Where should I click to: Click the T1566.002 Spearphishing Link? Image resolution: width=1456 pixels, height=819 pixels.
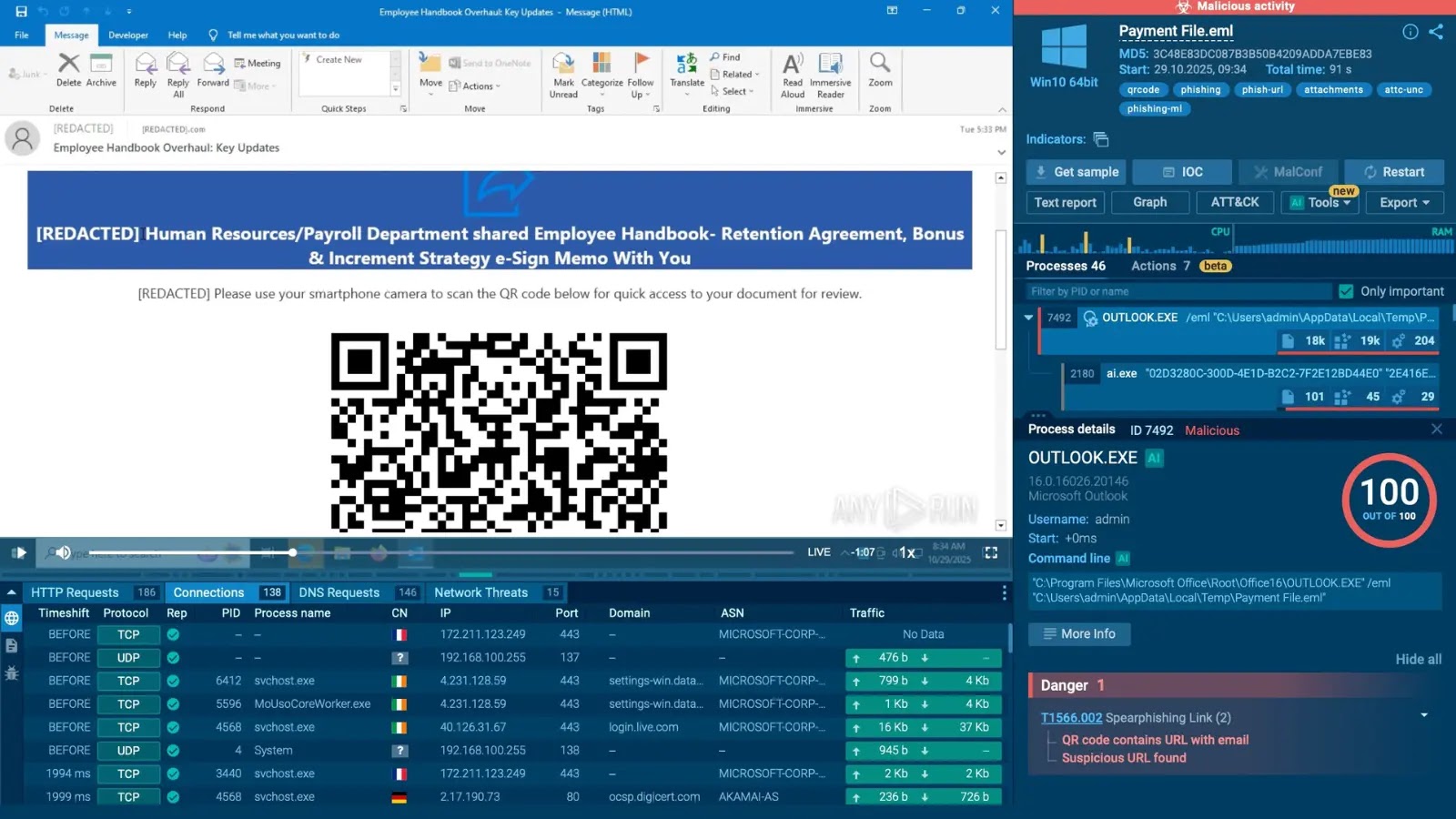point(1071,717)
